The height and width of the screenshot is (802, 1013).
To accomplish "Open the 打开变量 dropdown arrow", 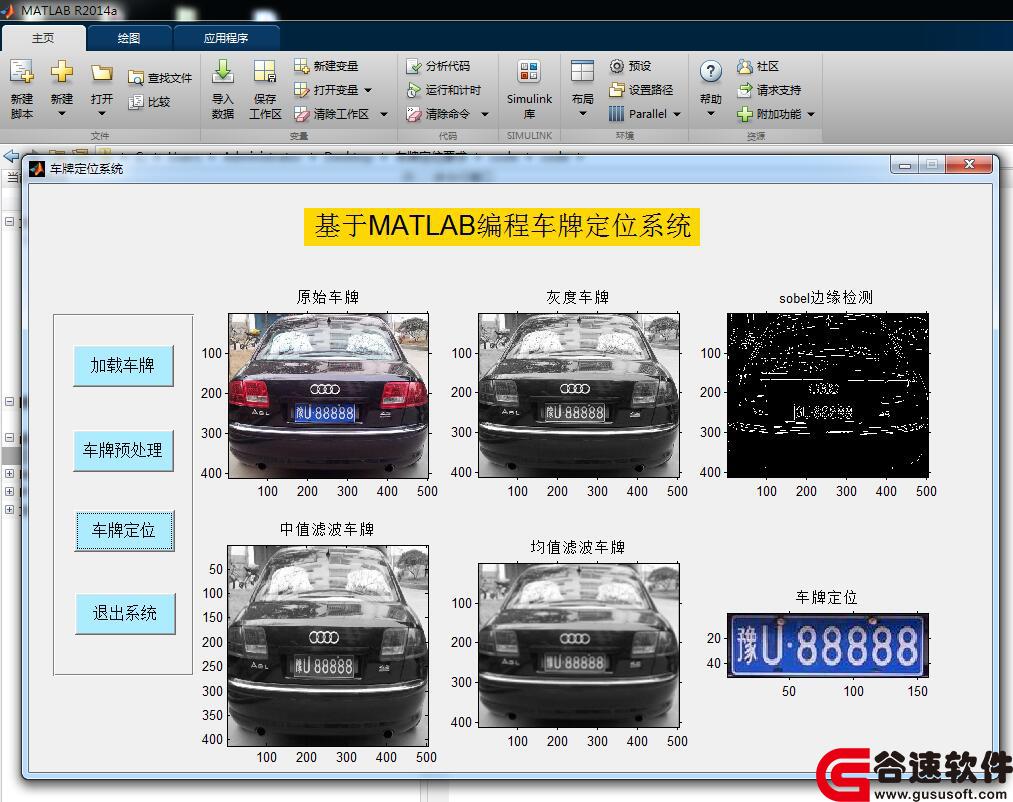I will click(368, 90).
